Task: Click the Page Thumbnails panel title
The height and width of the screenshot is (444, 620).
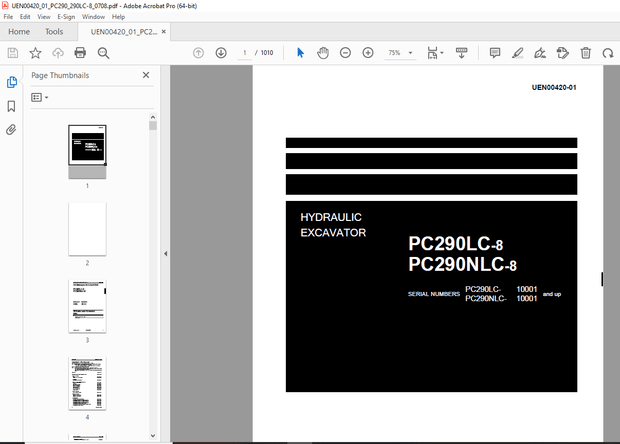Action: tap(60, 75)
